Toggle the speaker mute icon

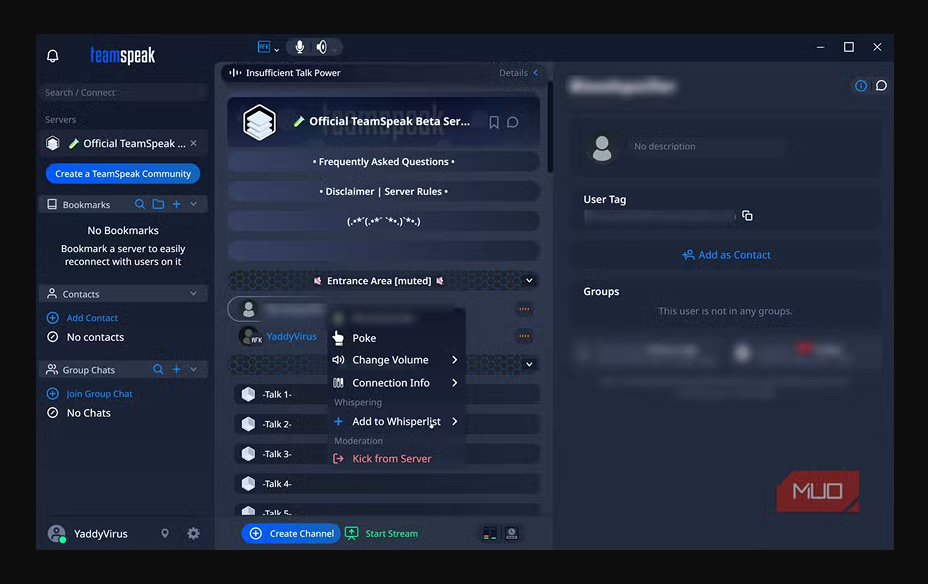click(x=321, y=47)
